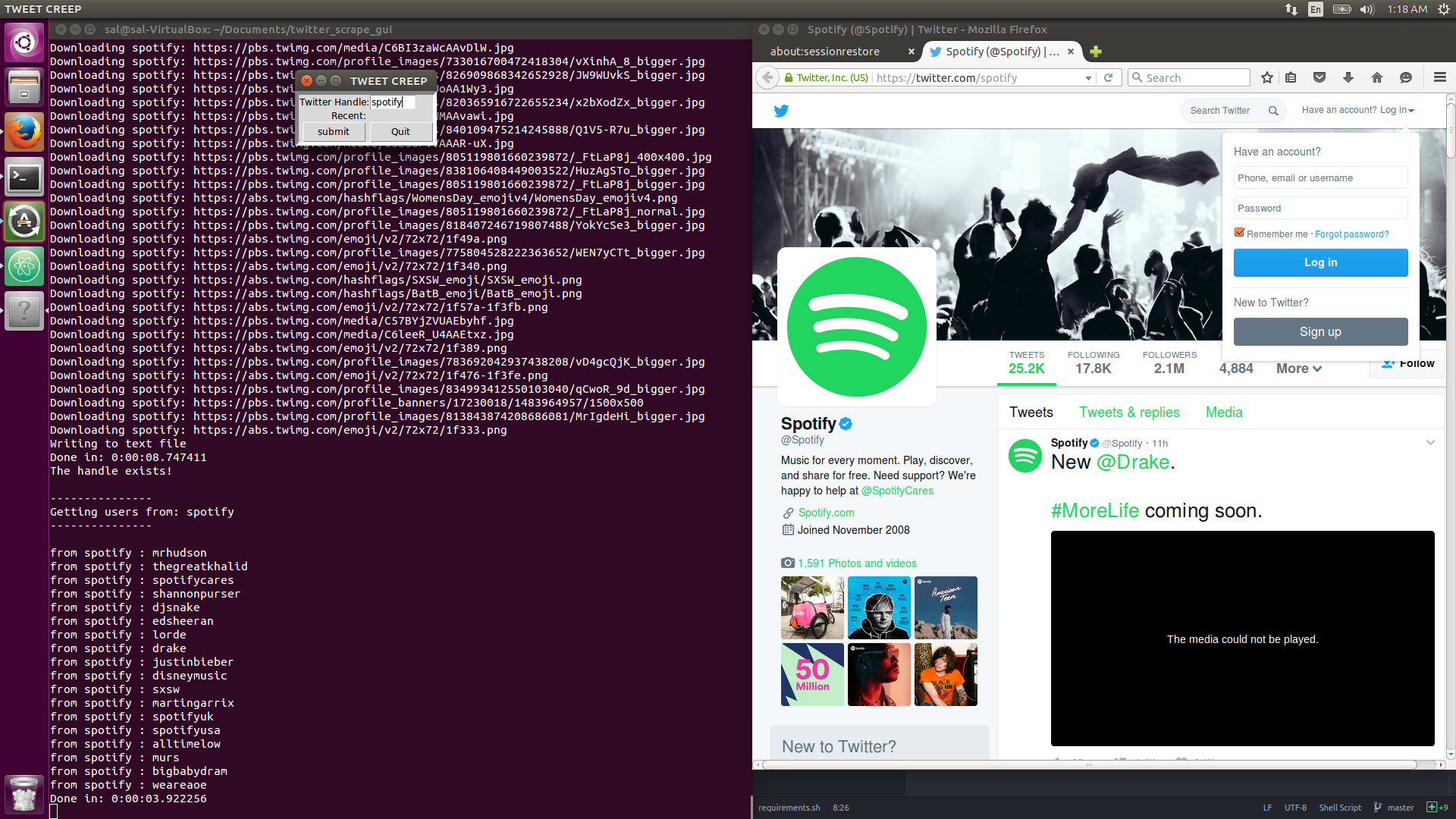Click the Twitter bird home icon
This screenshot has height=819, width=1456.
pos(781,111)
